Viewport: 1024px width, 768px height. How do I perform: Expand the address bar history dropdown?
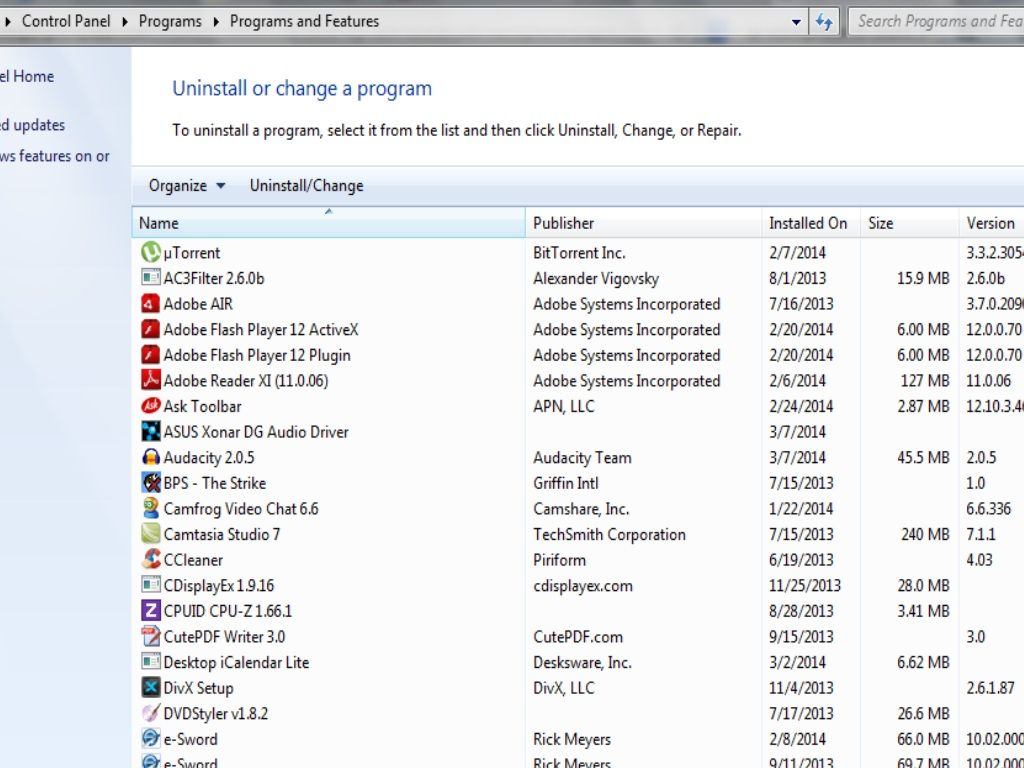796,21
